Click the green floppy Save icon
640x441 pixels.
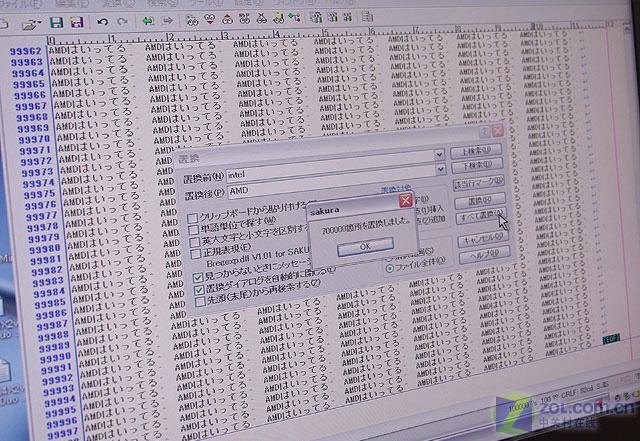[x=56, y=22]
